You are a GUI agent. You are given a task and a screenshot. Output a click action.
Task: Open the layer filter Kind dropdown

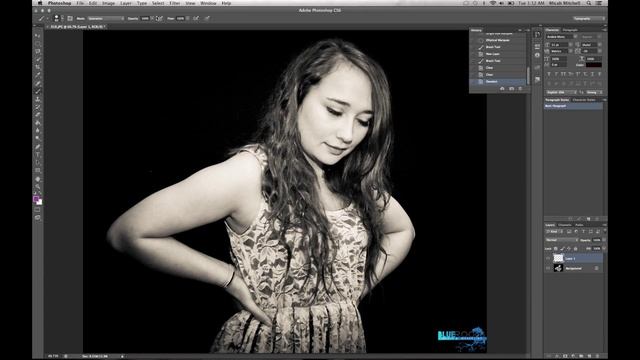click(554, 232)
